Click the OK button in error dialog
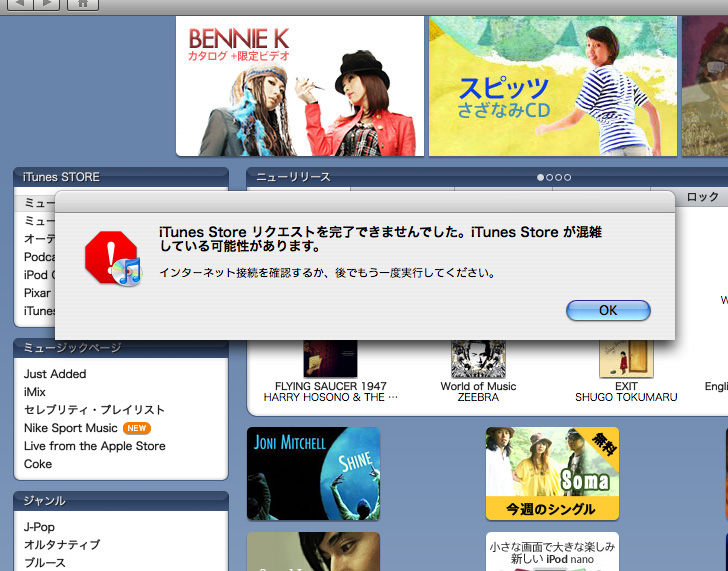The image size is (728, 571). point(608,310)
